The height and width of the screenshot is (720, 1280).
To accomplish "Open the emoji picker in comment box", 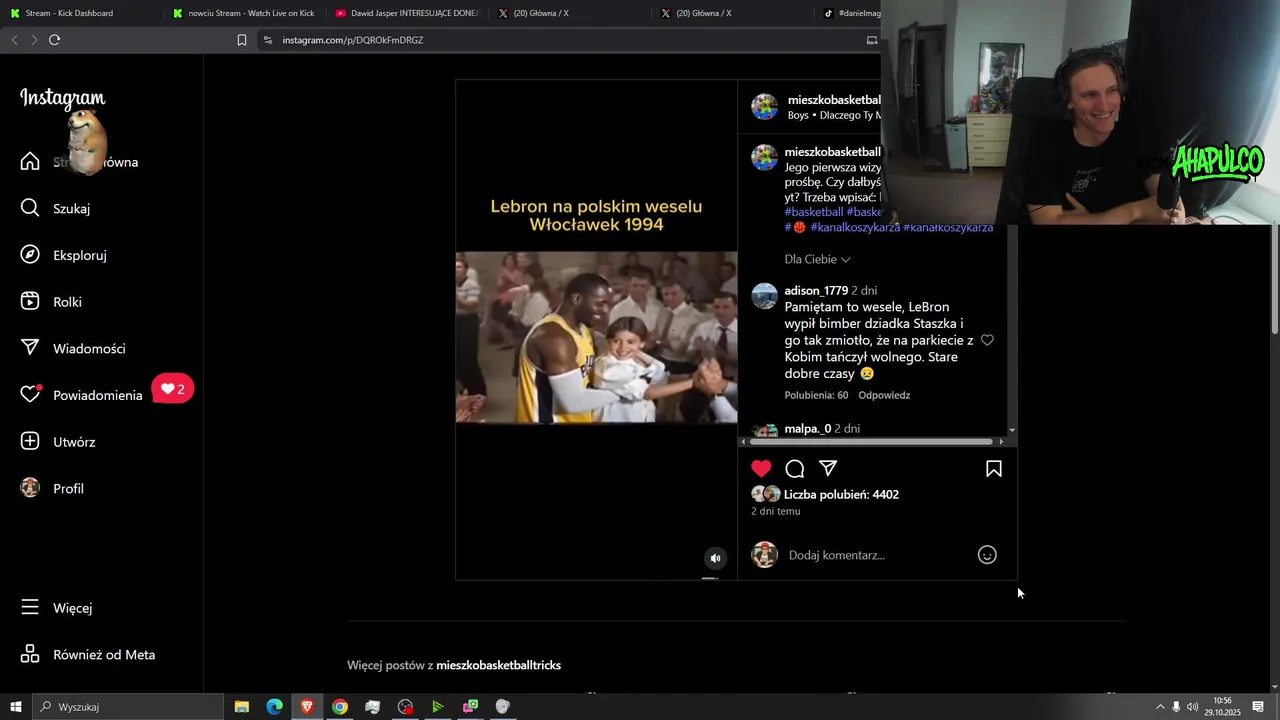I will coord(987,555).
